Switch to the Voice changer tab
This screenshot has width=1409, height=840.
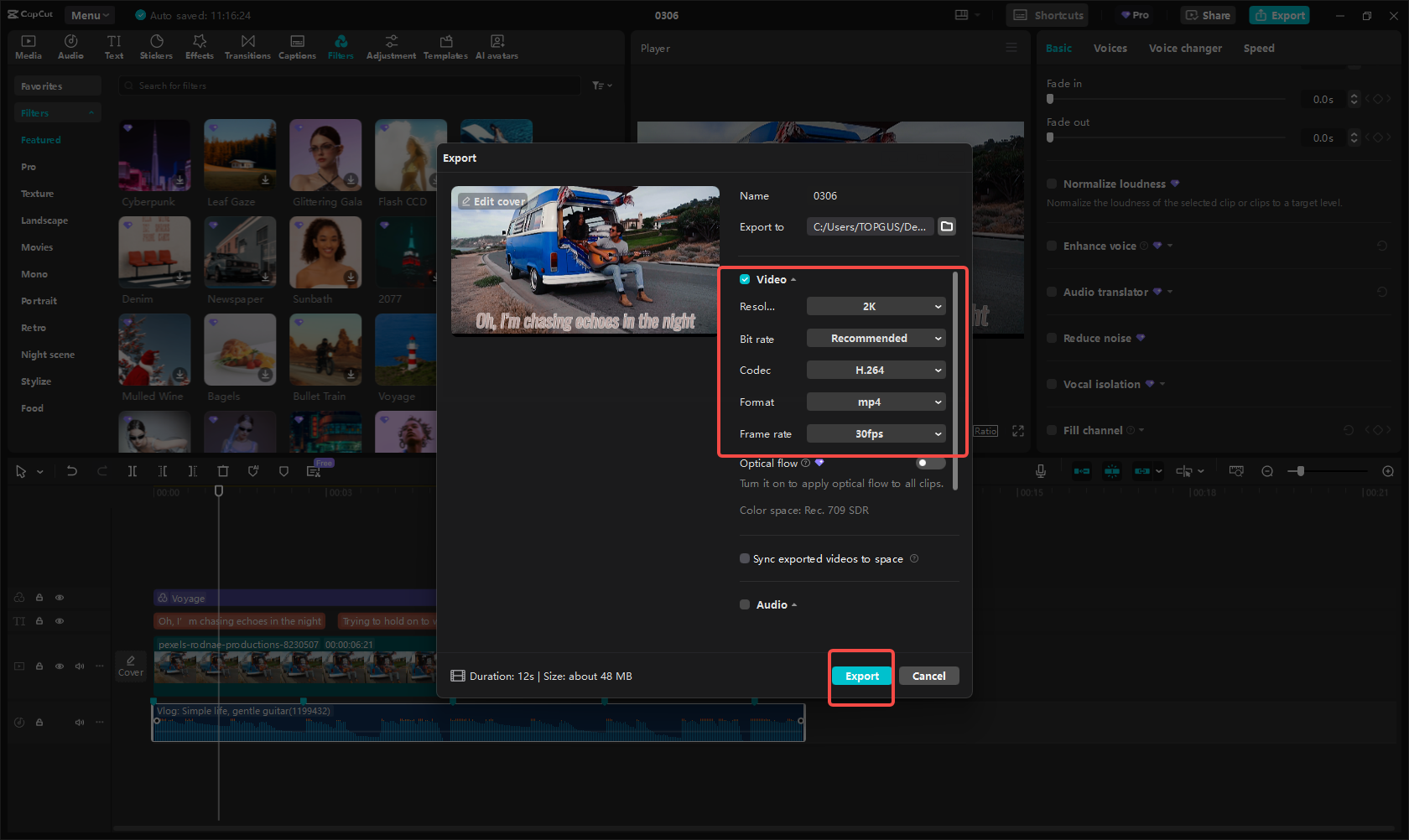[x=1184, y=49]
